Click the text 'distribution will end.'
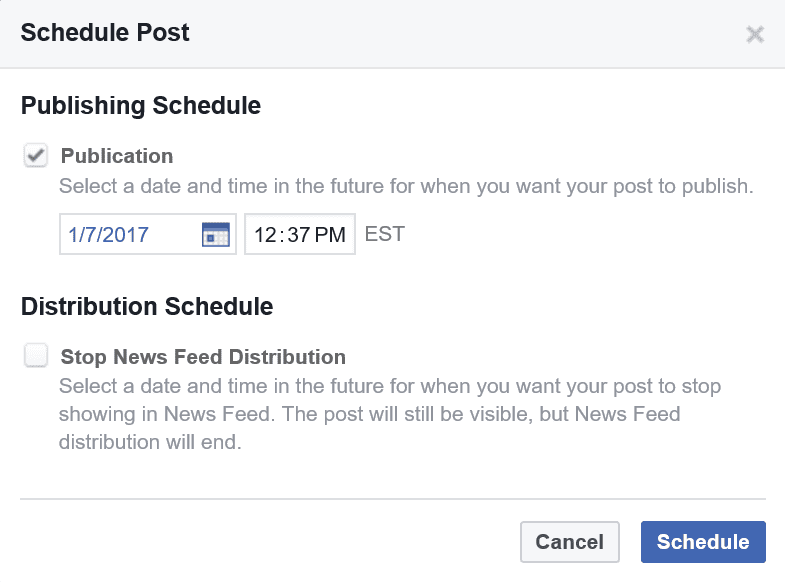 pyautogui.click(x=150, y=442)
